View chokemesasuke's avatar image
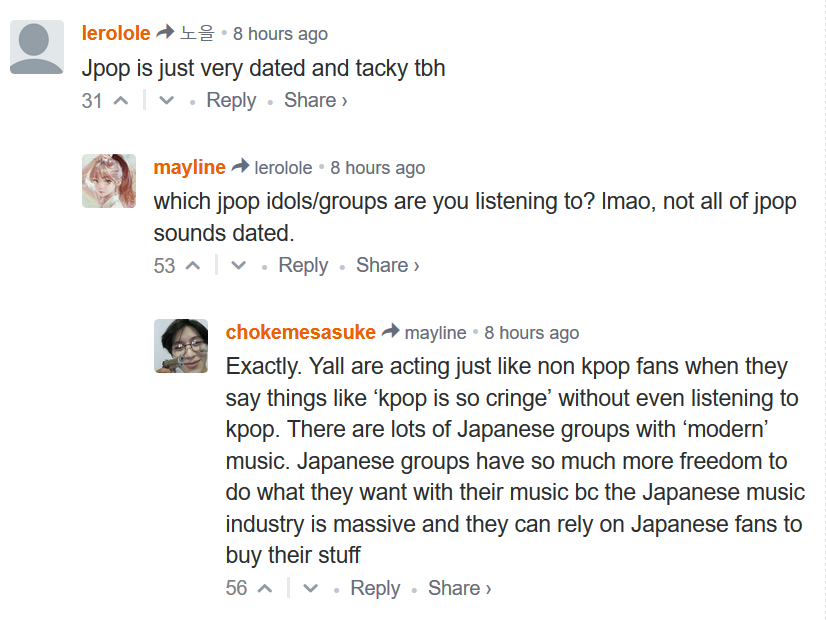 181,346
